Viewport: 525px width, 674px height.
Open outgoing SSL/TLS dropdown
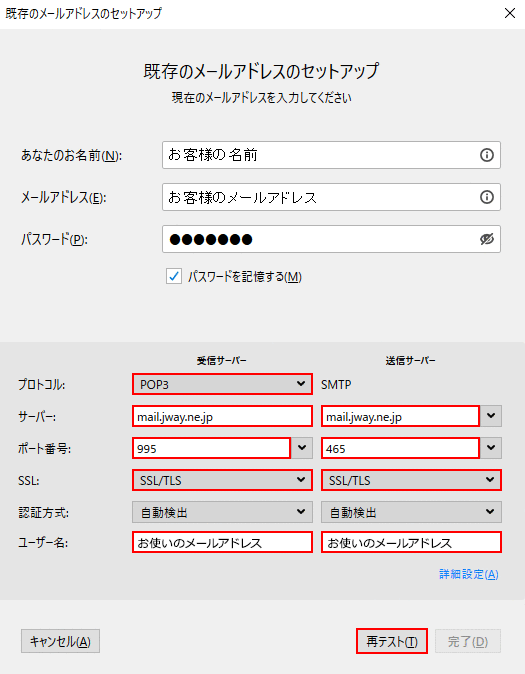411,480
